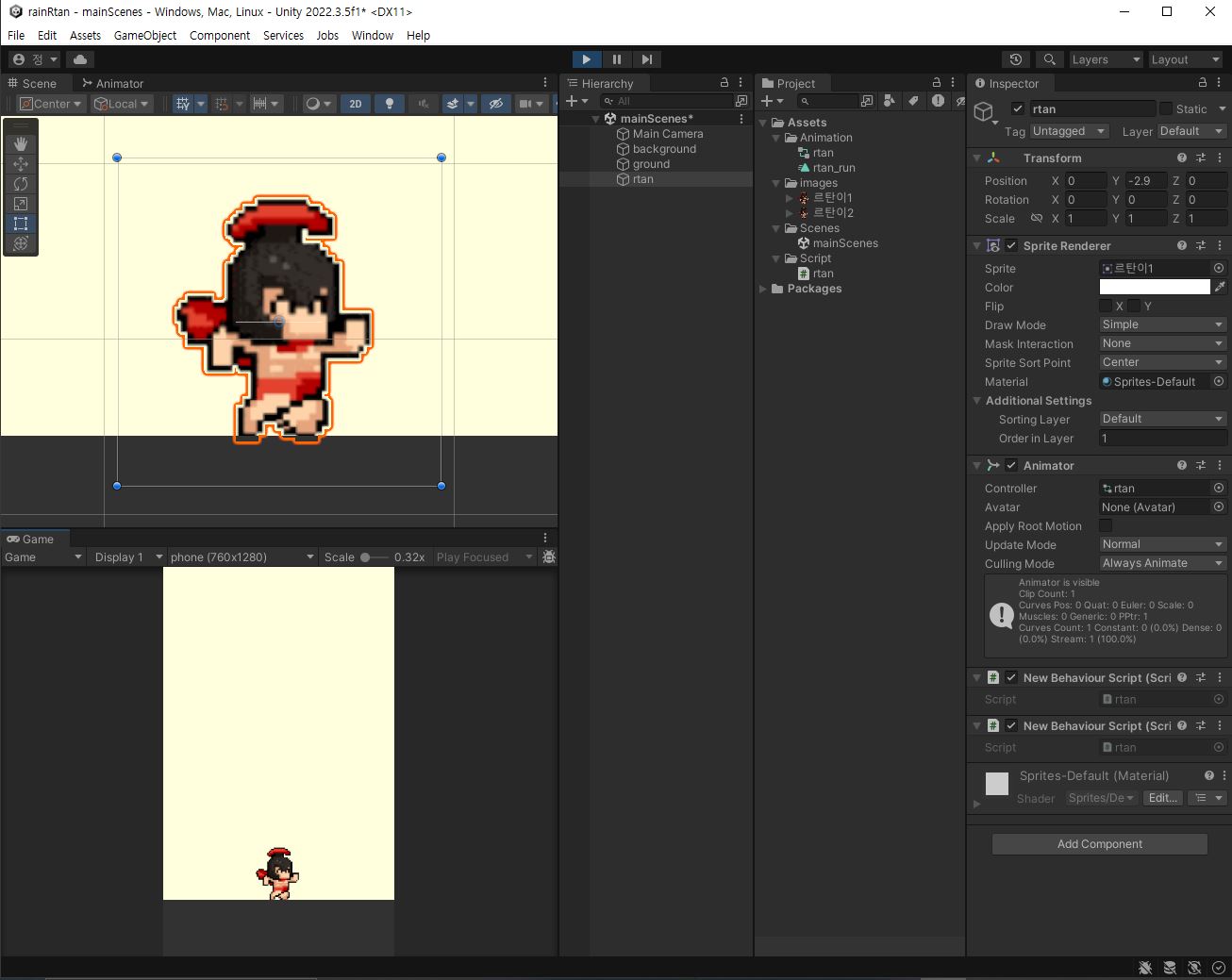Click the Step frame button
Screen dimensions: 1232x980
pos(646,59)
